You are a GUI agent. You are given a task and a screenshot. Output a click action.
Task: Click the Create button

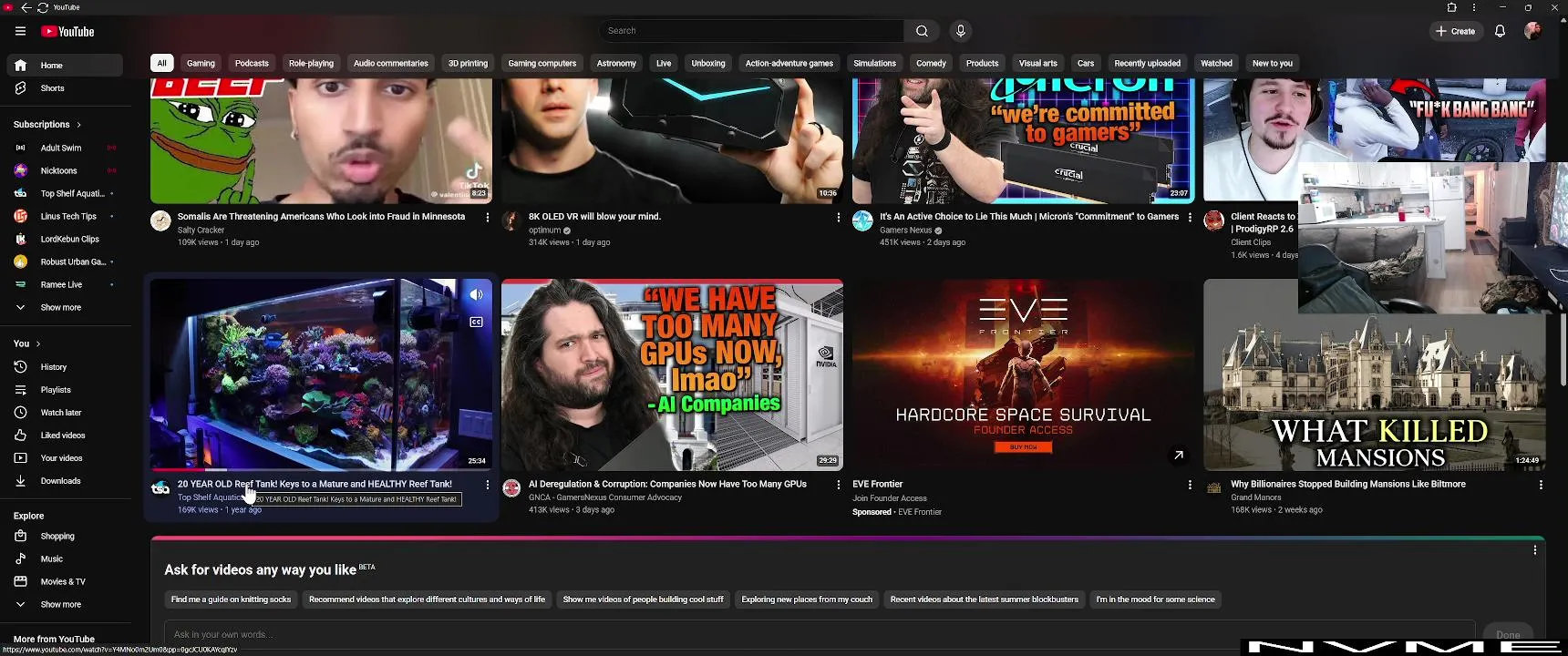pos(1456,31)
